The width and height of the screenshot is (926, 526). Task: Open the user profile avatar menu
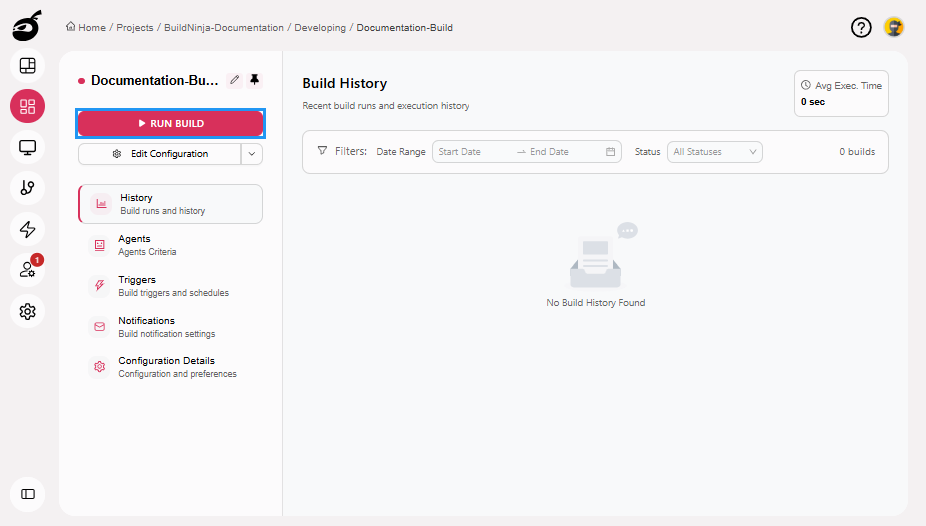tap(894, 27)
